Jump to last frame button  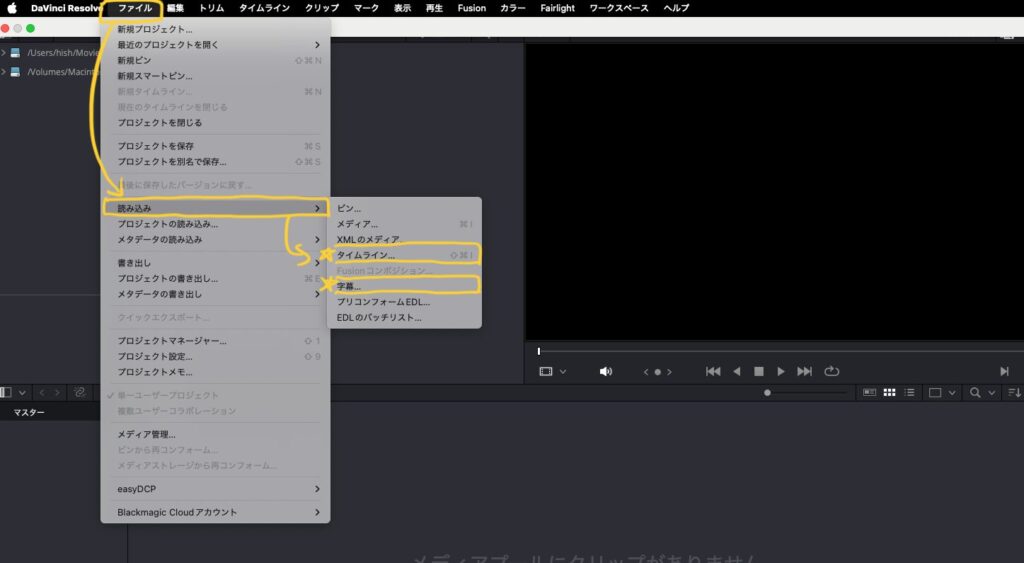pos(805,371)
